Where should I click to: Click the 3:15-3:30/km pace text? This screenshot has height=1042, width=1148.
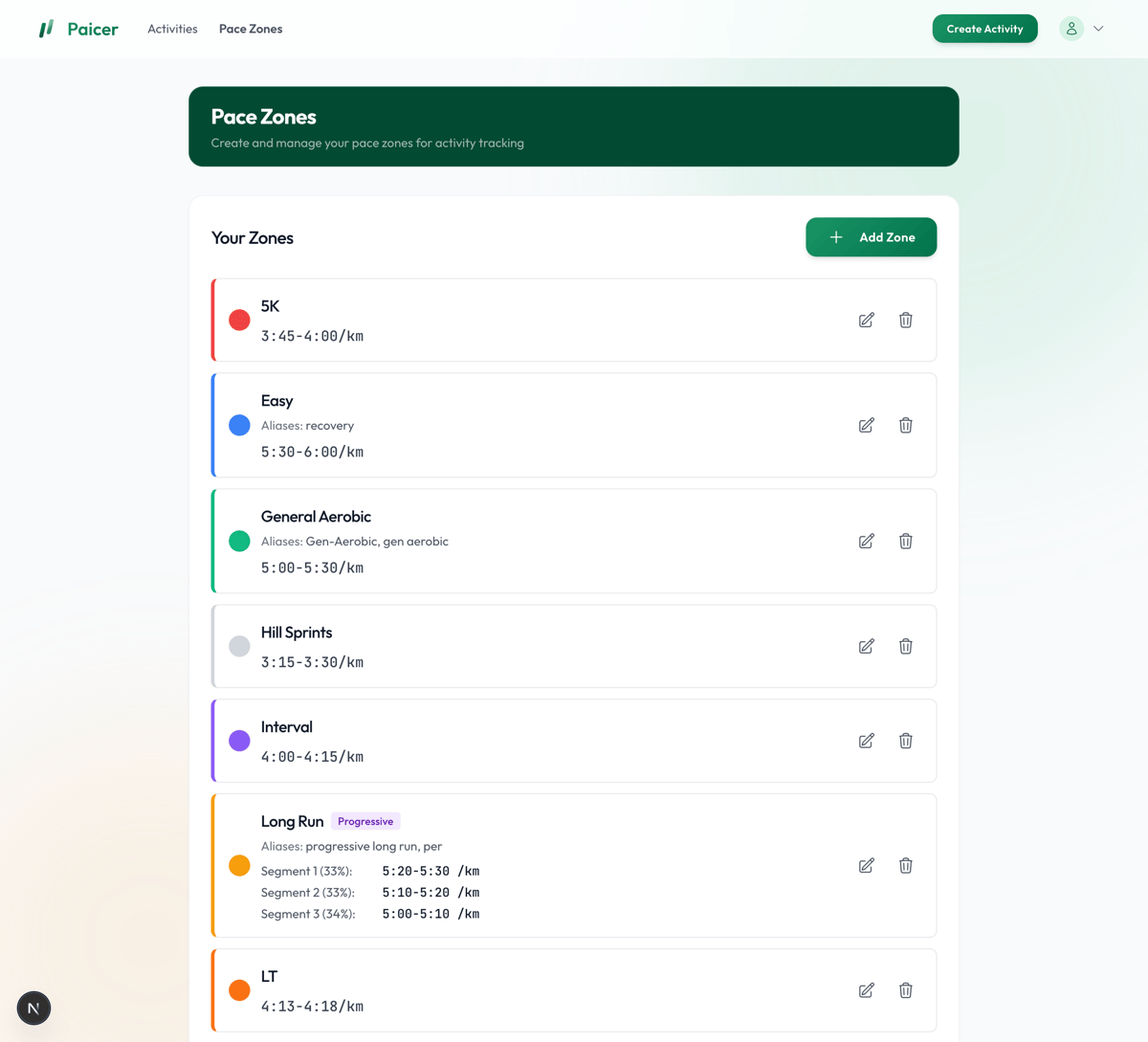click(312, 662)
